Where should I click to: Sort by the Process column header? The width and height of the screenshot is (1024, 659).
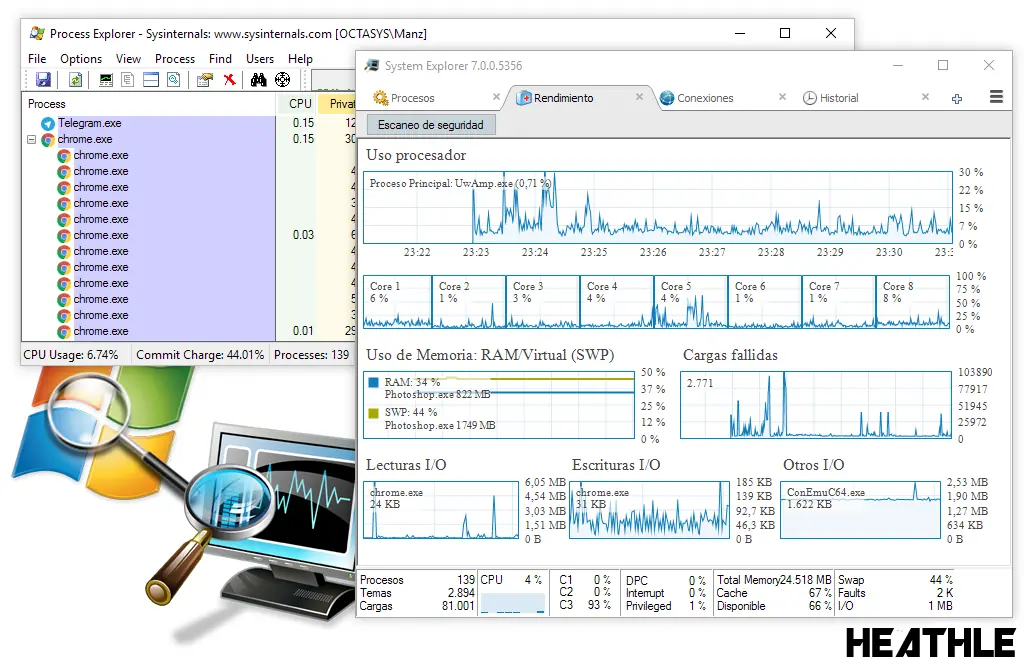pos(149,104)
